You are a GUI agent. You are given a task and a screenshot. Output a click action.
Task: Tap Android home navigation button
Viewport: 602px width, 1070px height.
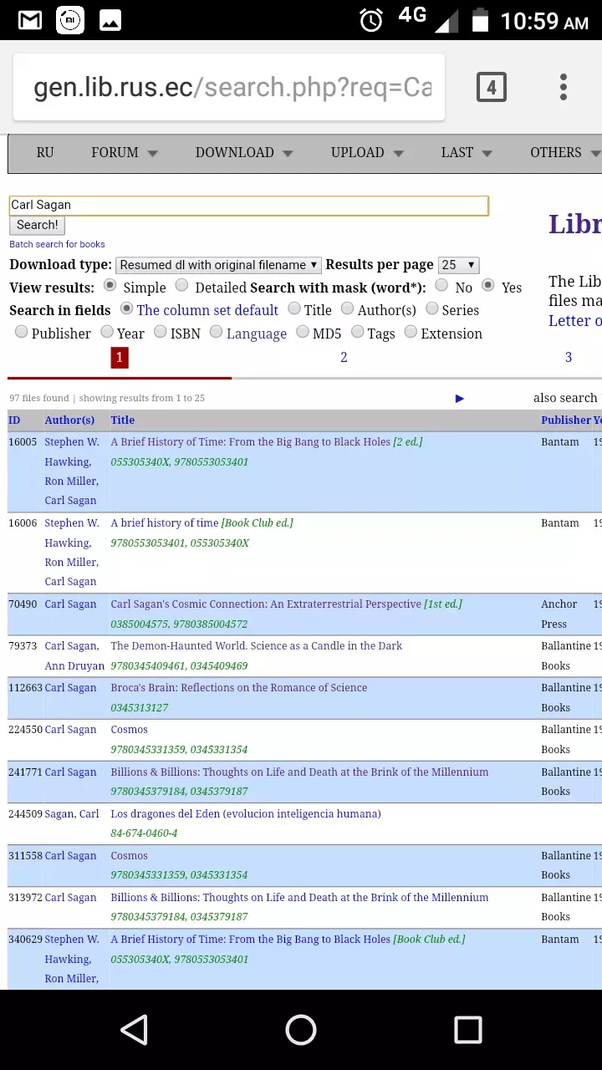[x=301, y=1030]
